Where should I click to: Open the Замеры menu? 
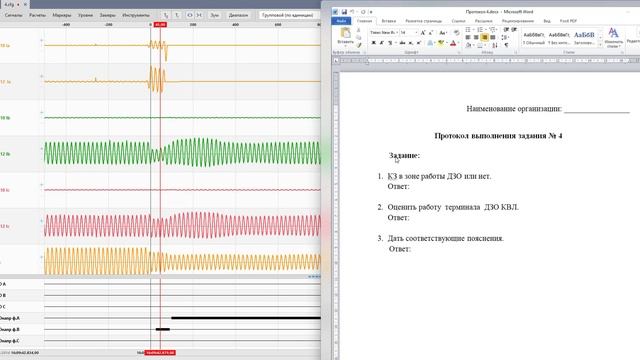pyautogui.click(x=107, y=15)
